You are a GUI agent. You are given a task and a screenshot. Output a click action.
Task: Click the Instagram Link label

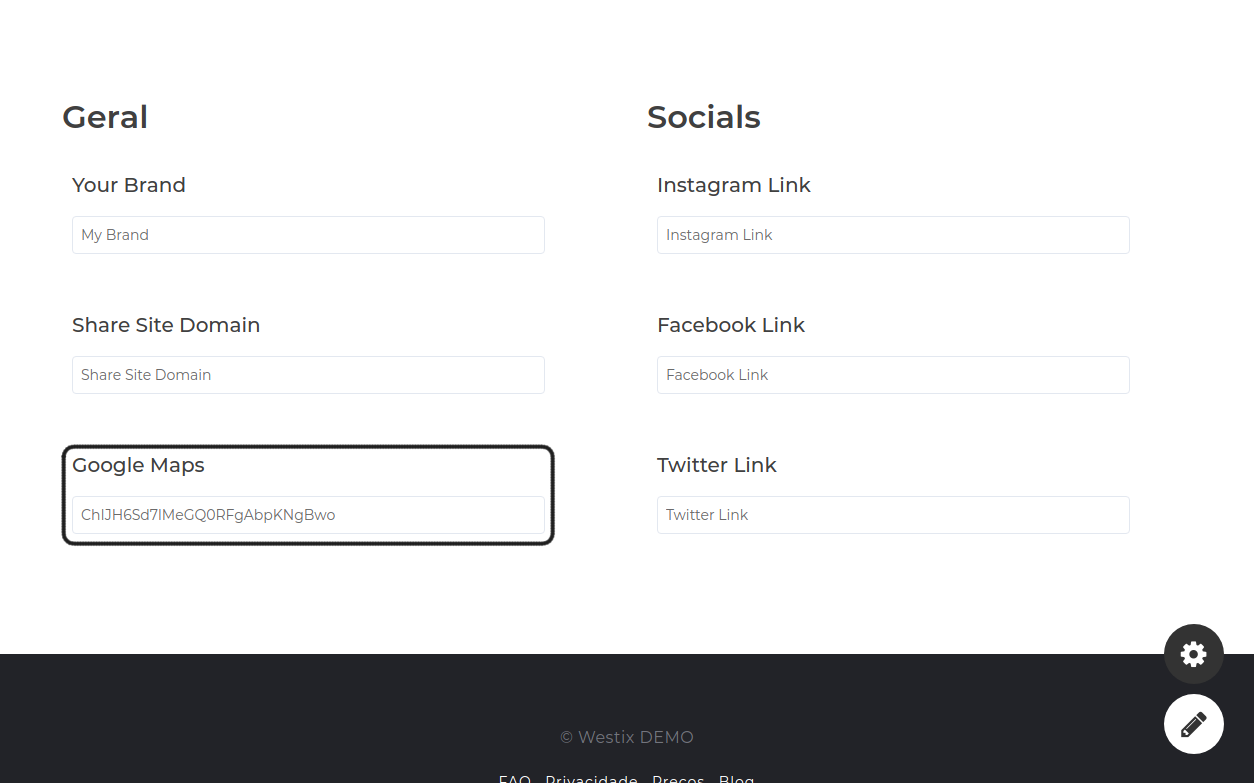point(734,185)
